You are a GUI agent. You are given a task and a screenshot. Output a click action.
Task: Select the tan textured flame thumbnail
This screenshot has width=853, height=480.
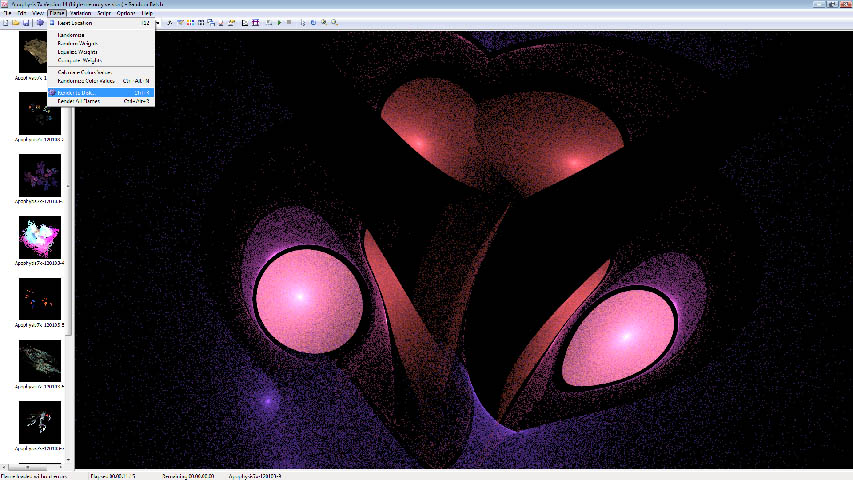pos(33,52)
